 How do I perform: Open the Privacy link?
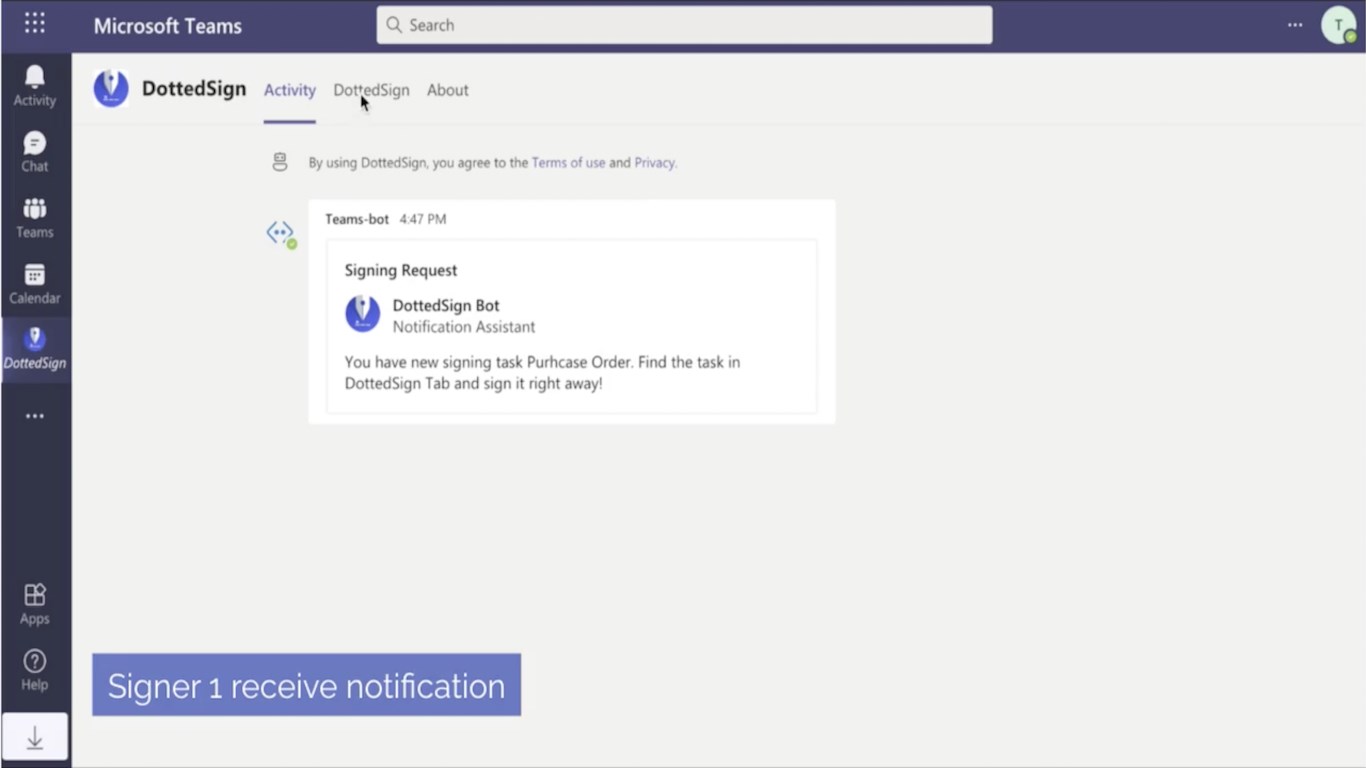click(x=654, y=163)
